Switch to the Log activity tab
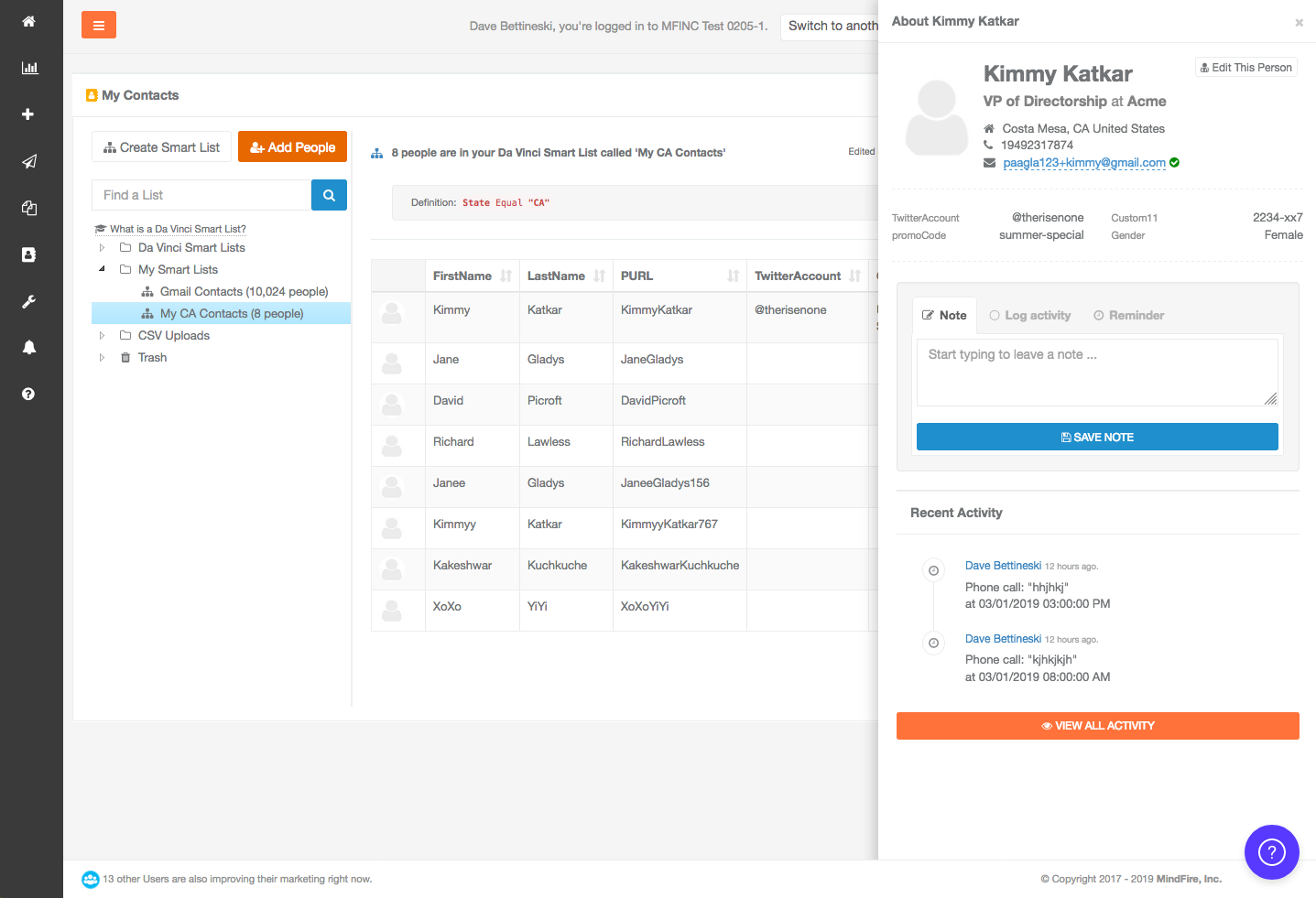The image size is (1316, 898). click(x=1030, y=316)
